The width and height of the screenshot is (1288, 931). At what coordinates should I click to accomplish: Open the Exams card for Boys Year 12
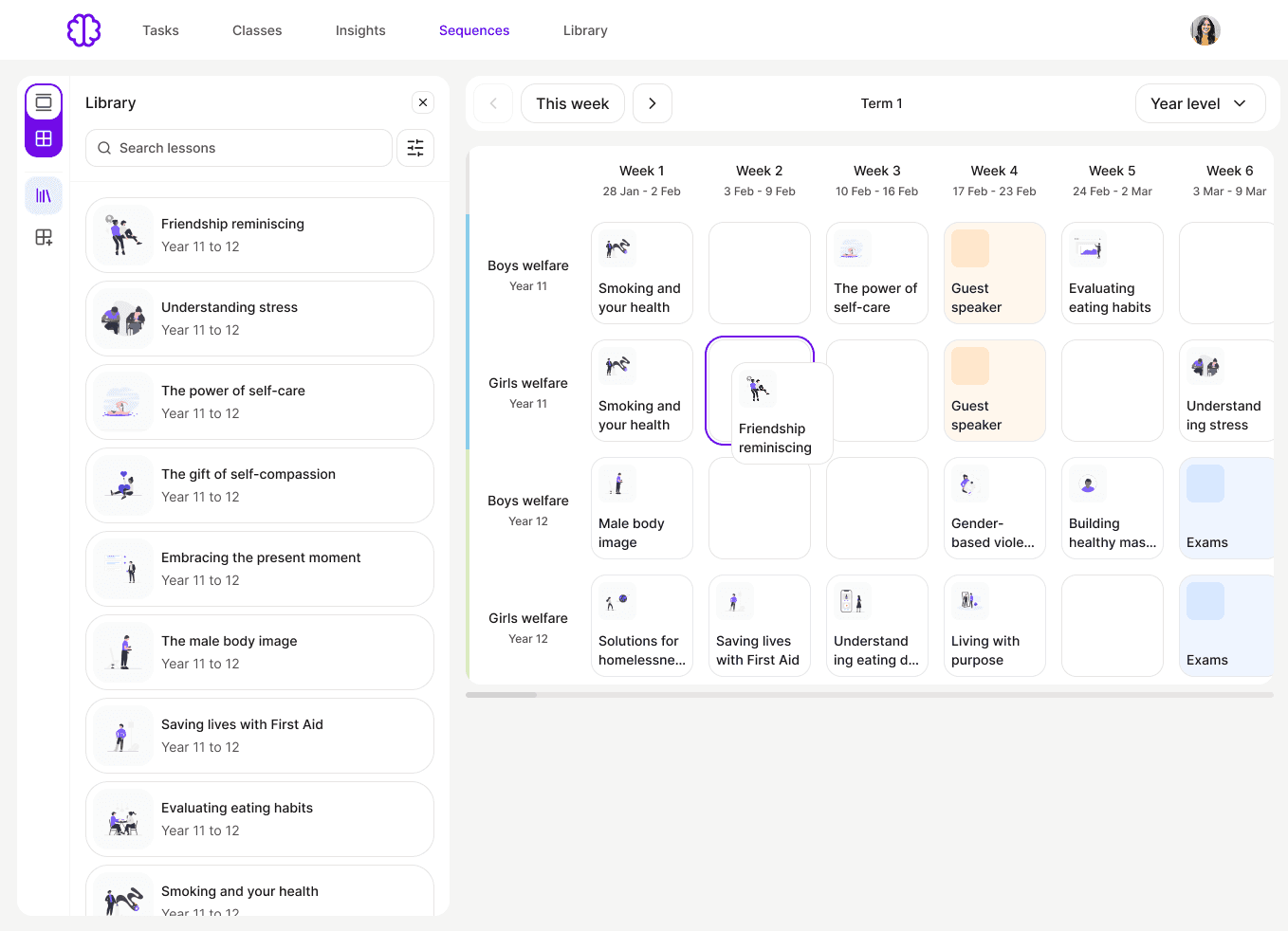point(1225,508)
